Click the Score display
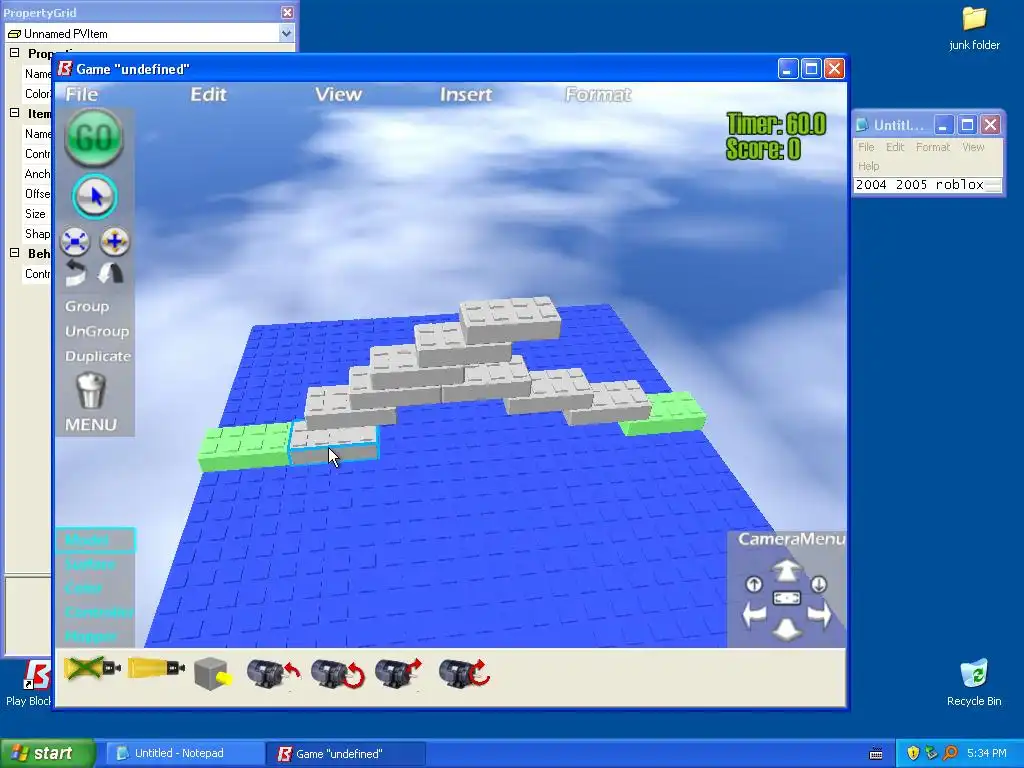The height and width of the screenshot is (768, 1024). (x=763, y=150)
